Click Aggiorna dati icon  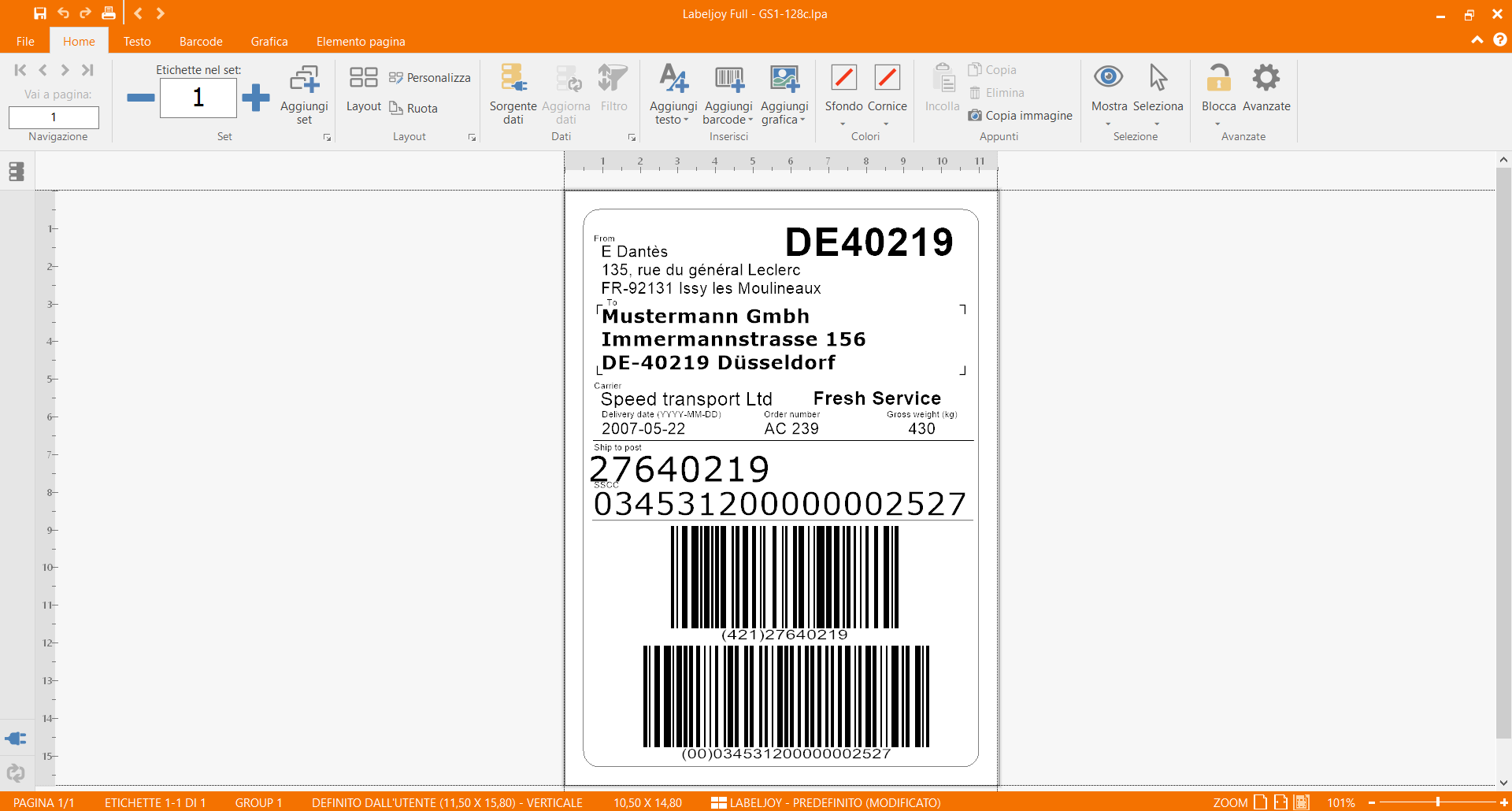click(x=565, y=94)
